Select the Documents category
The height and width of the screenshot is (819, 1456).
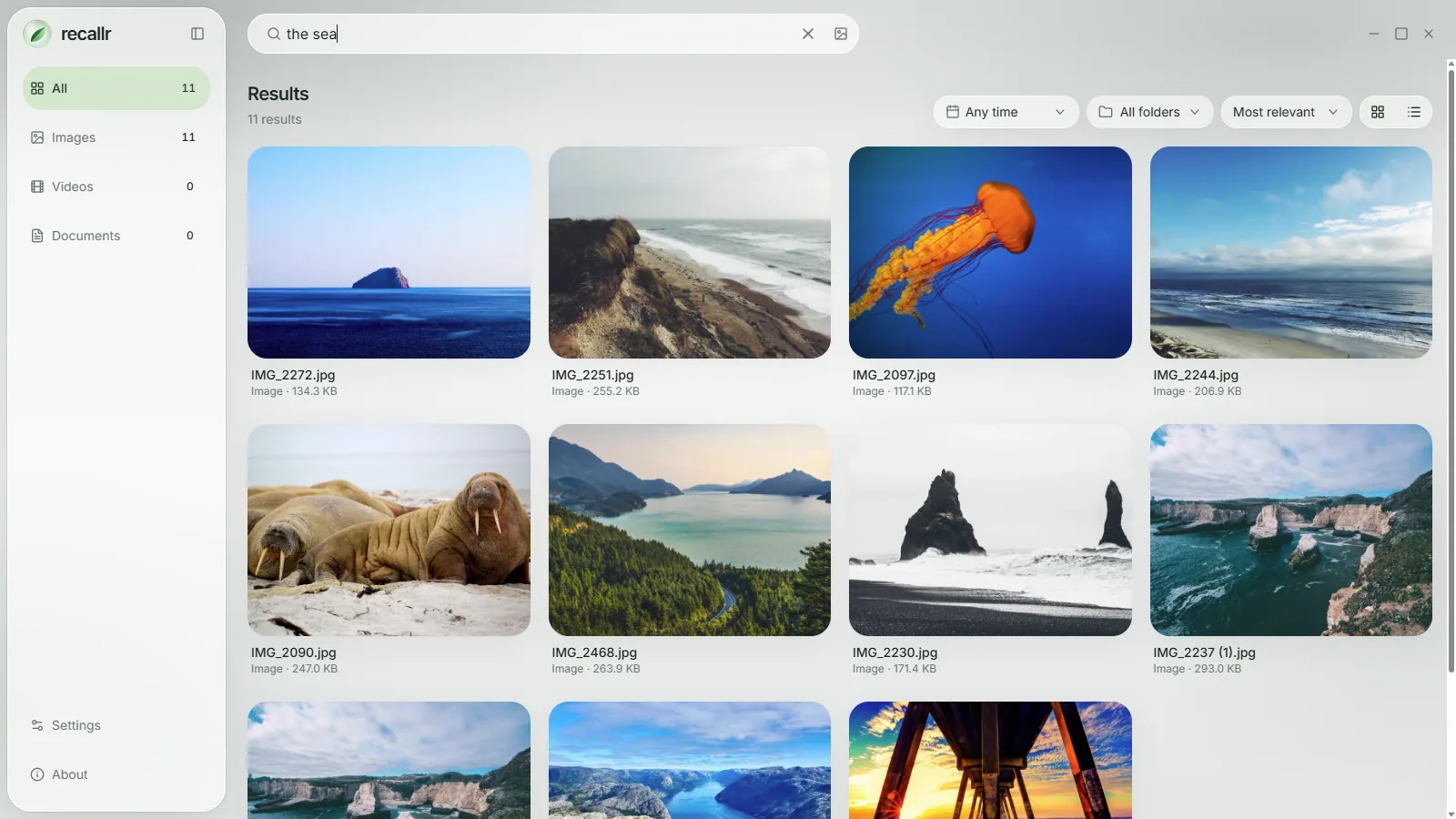(x=116, y=236)
